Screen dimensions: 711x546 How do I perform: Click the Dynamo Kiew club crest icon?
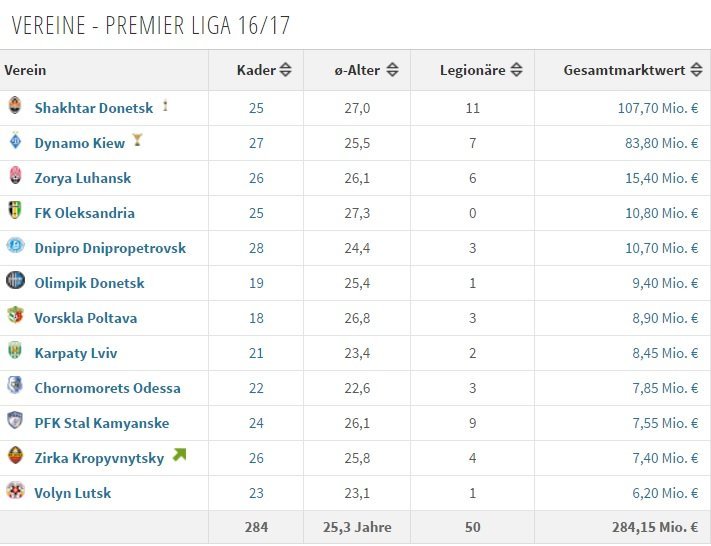tap(15, 142)
